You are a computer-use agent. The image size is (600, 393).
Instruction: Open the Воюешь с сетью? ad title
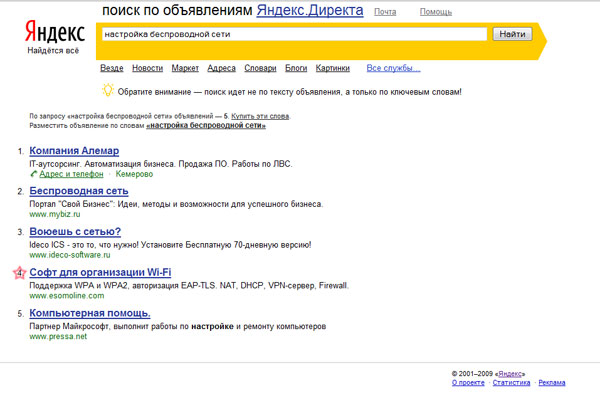(x=75, y=232)
